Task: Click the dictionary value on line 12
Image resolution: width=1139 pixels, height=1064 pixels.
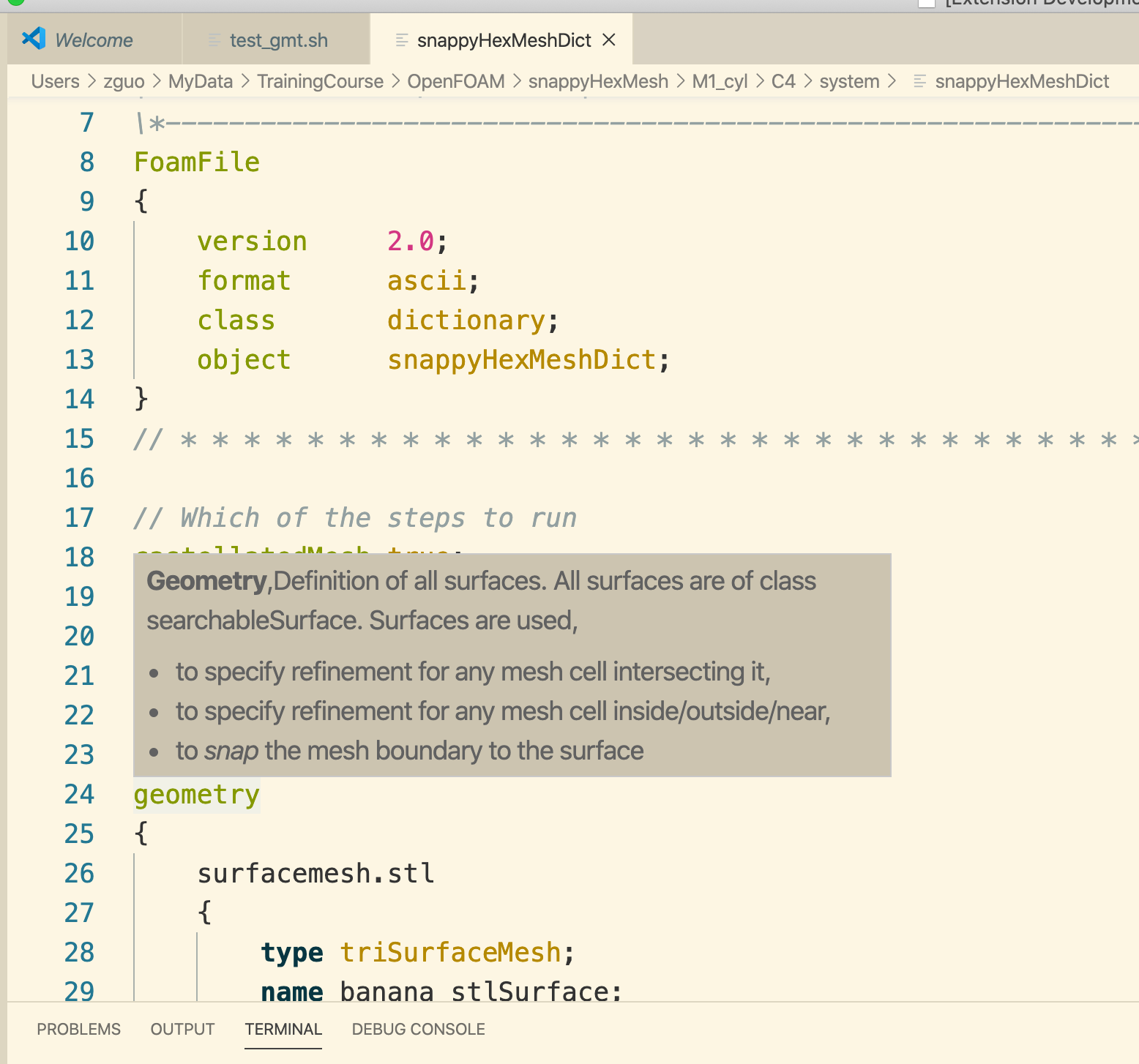Action: pyautogui.click(x=466, y=320)
